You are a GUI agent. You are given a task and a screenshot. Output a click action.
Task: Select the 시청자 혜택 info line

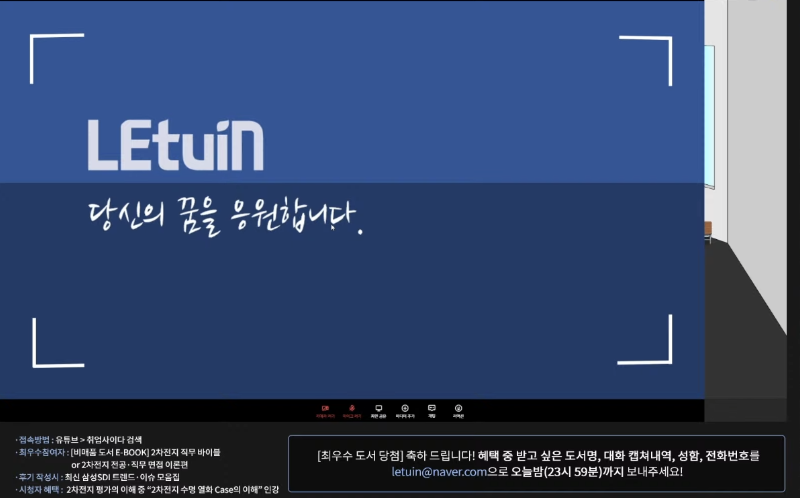[x=150, y=489]
